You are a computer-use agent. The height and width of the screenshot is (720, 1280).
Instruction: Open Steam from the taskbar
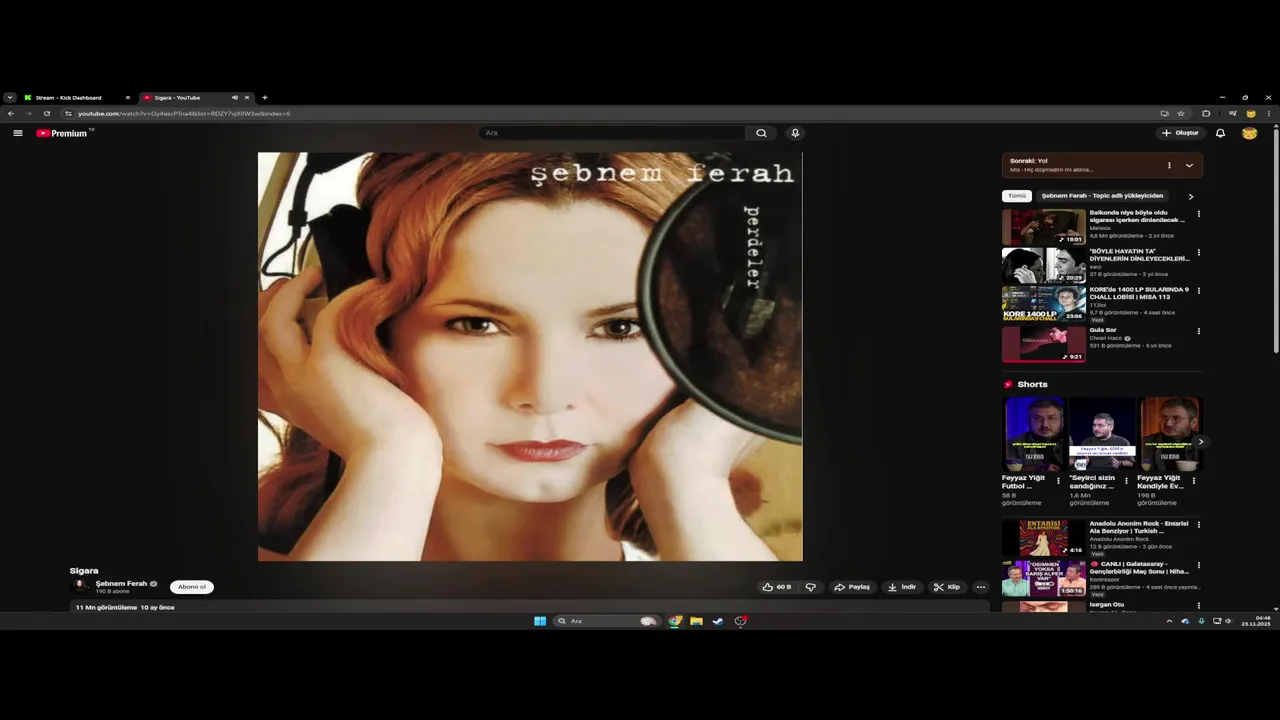717,621
